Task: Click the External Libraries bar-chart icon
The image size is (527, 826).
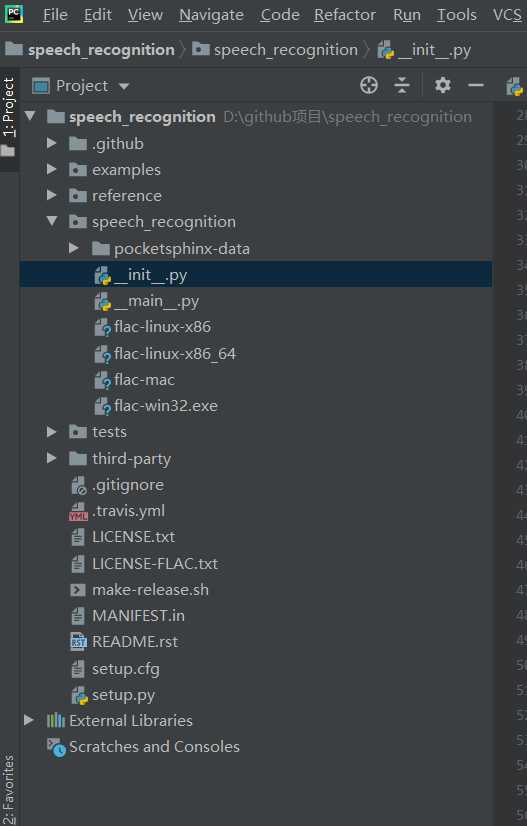Action: tap(56, 720)
